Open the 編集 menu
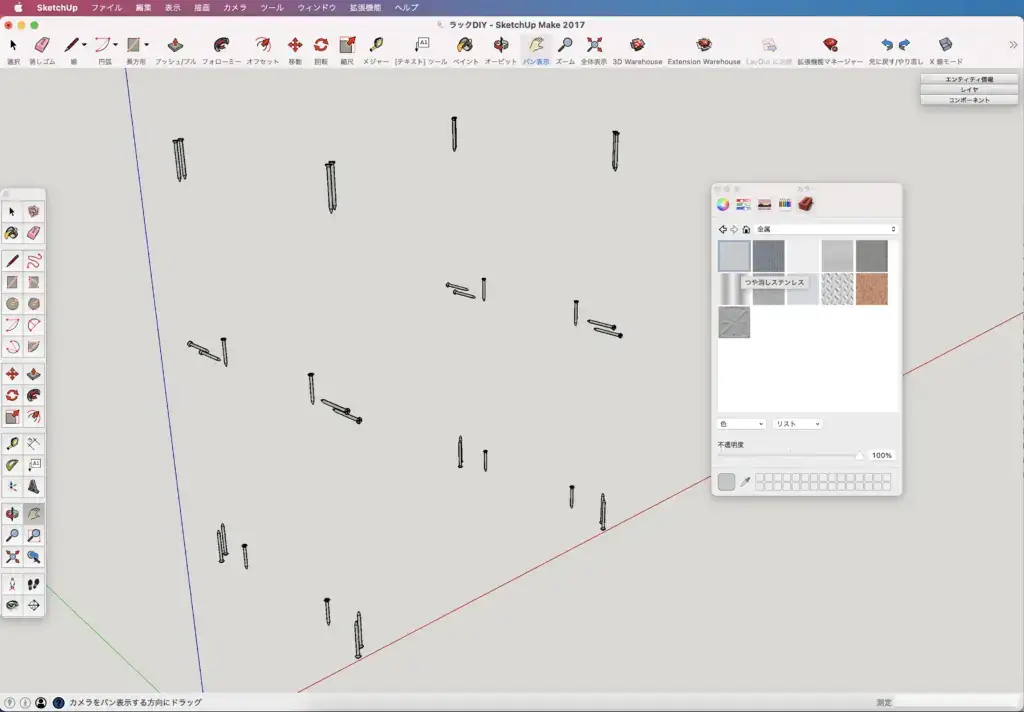The image size is (1024, 712). click(143, 8)
